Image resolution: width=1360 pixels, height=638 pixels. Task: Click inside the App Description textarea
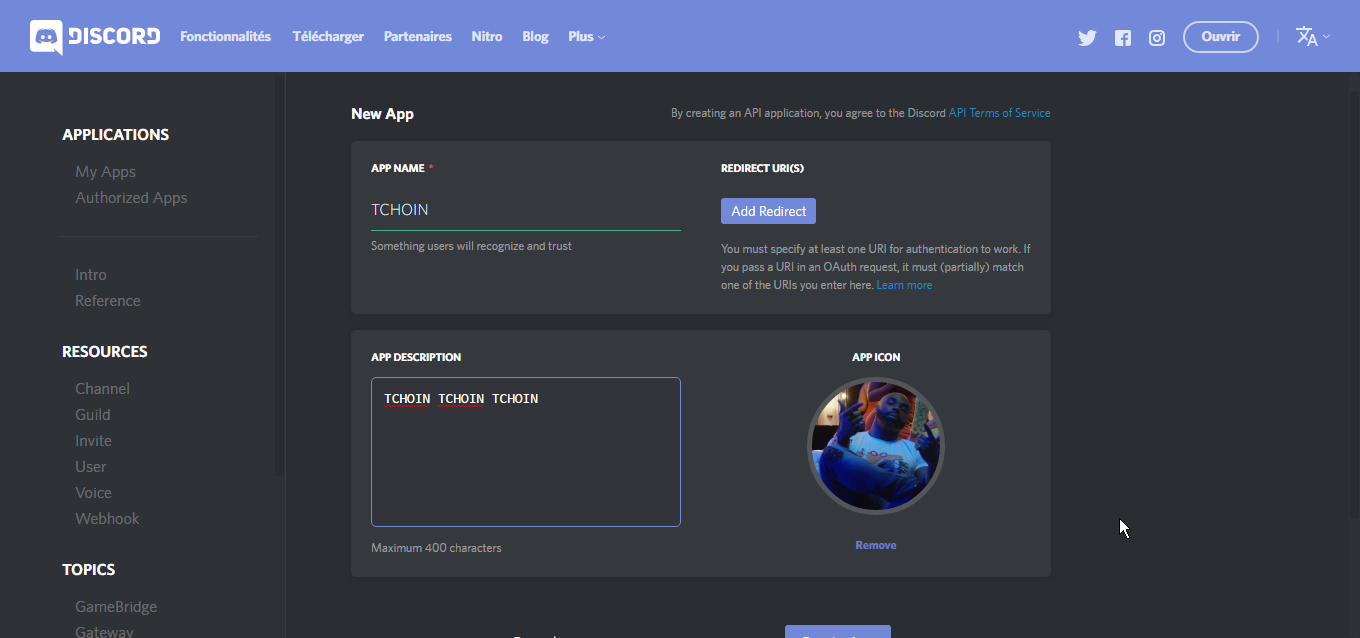pos(526,452)
